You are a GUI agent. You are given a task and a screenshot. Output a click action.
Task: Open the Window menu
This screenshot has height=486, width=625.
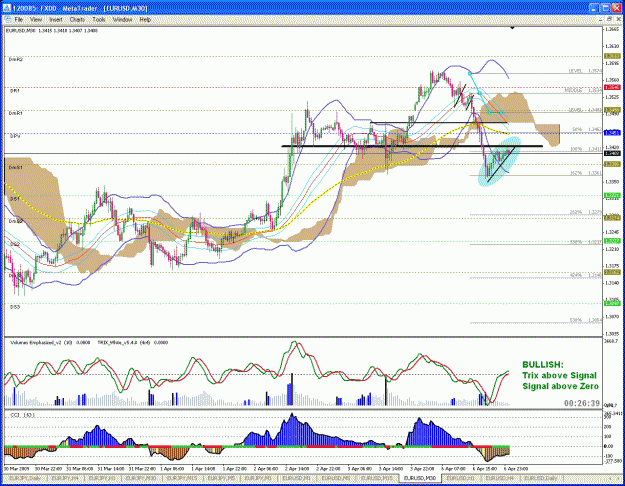point(122,19)
